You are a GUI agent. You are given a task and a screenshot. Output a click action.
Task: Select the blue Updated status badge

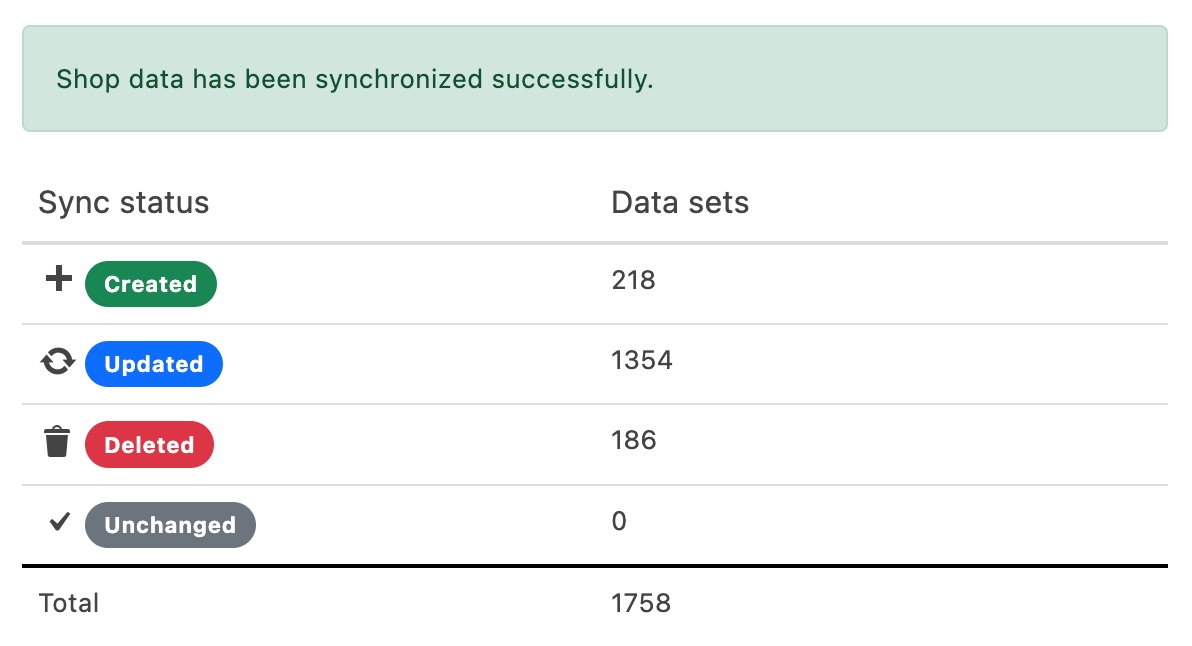(x=153, y=364)
